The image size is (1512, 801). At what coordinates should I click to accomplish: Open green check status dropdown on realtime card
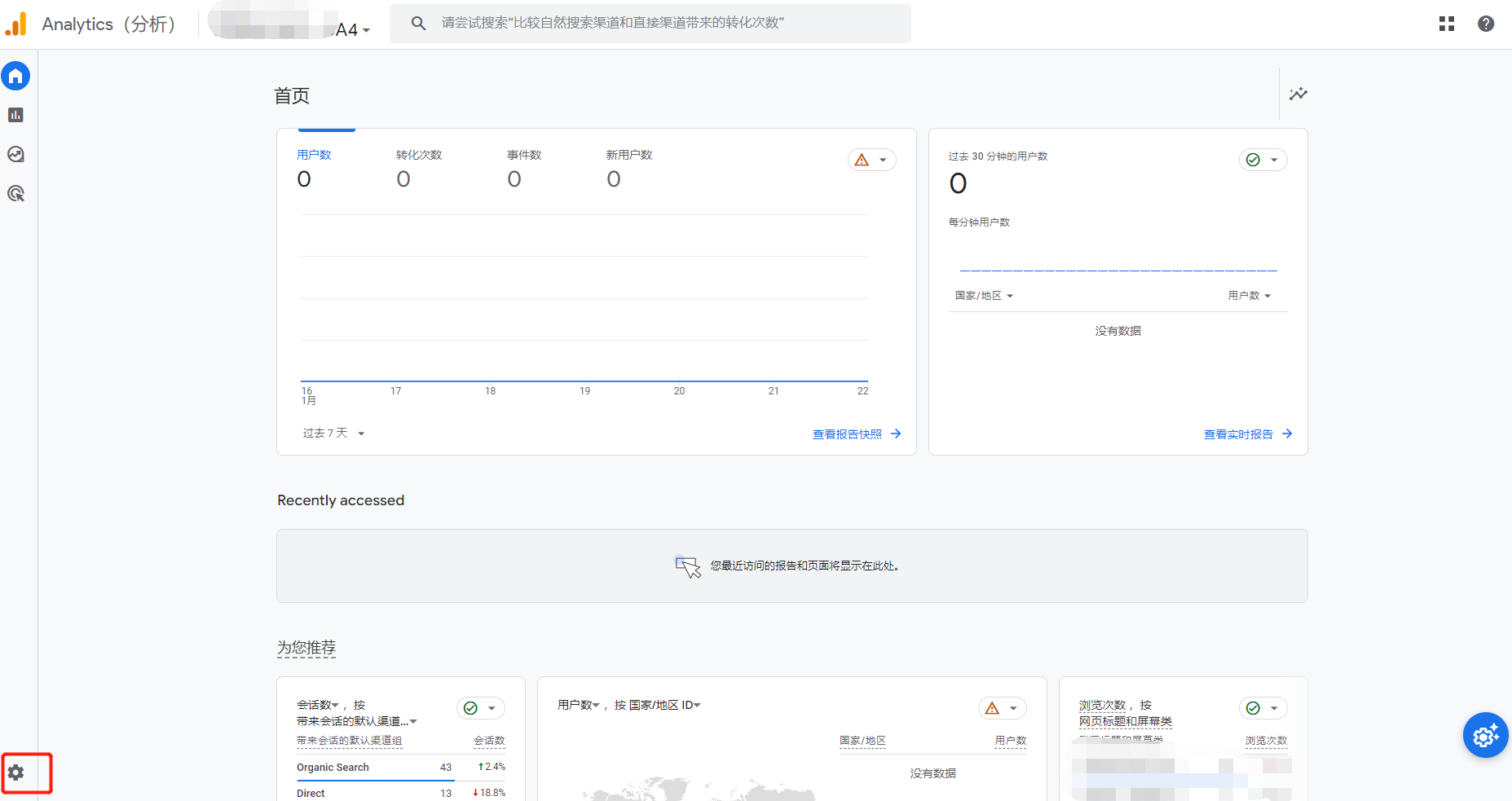coord(1263,160)
